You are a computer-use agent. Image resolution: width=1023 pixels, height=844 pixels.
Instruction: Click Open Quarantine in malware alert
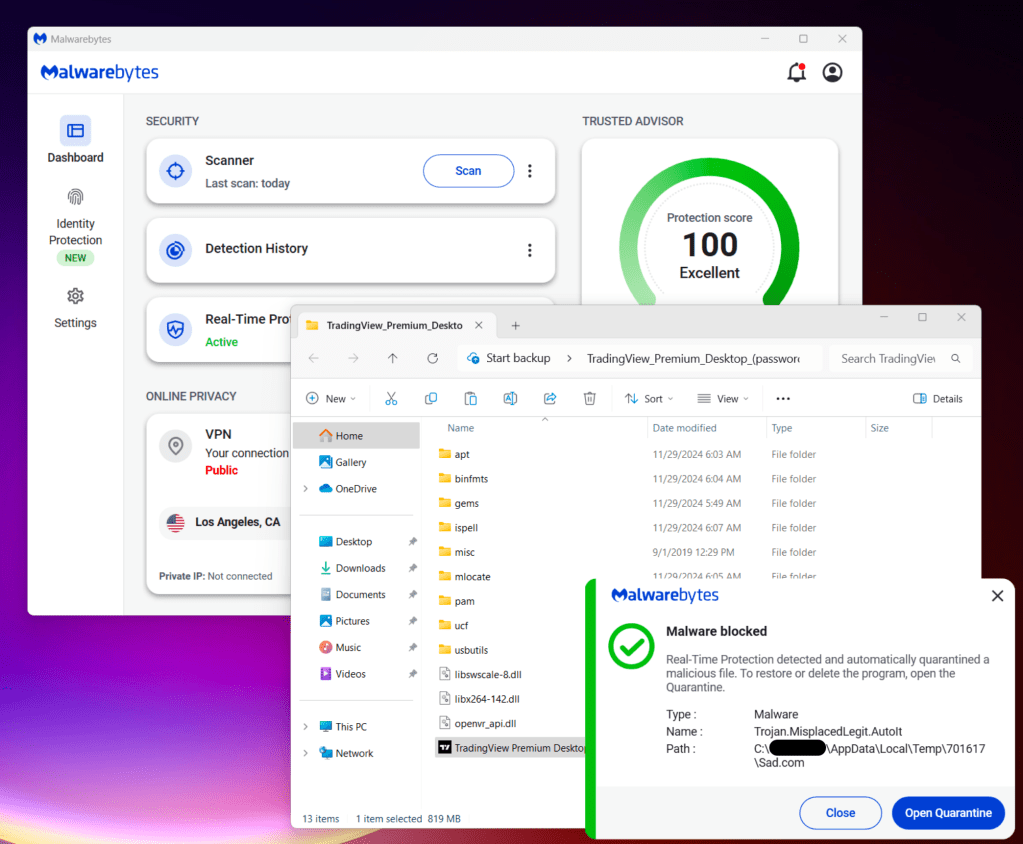948,813
